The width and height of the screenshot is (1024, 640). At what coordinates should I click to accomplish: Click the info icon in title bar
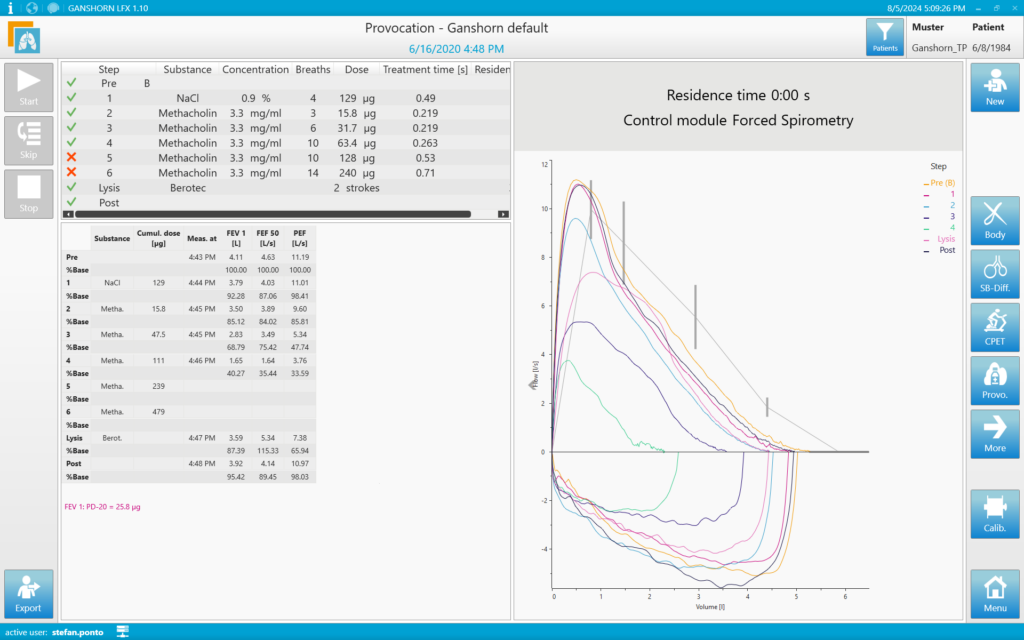[x=10, y=8]
